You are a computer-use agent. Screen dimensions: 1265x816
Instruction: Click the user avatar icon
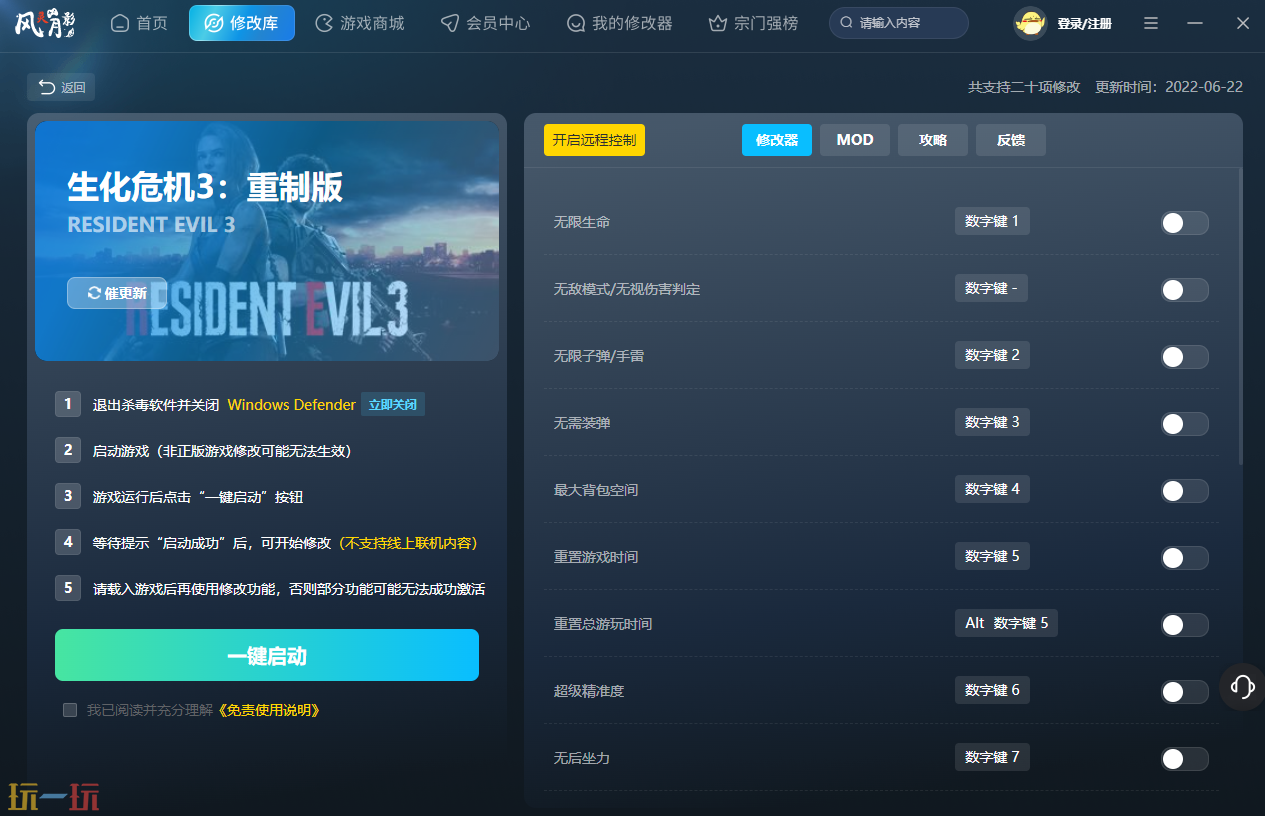(1030, 23)
